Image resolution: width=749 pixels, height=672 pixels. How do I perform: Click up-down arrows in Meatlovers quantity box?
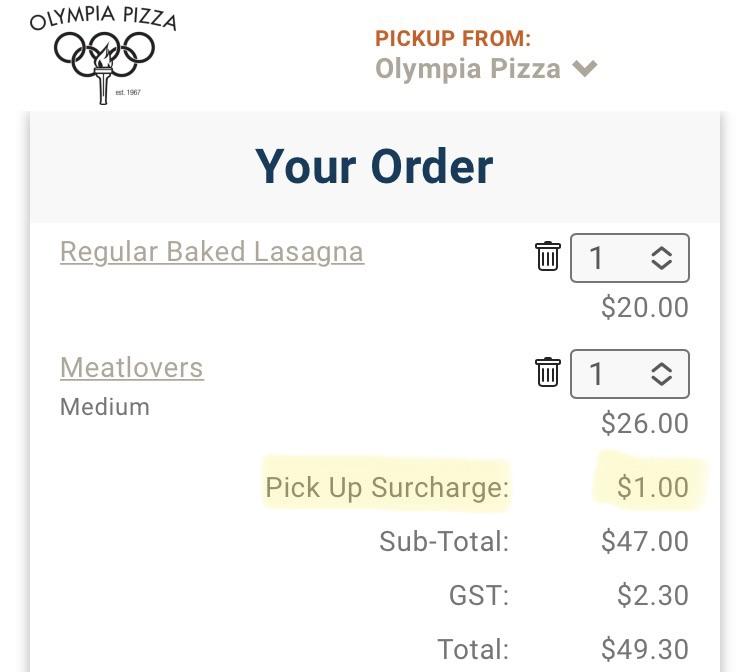661,374
